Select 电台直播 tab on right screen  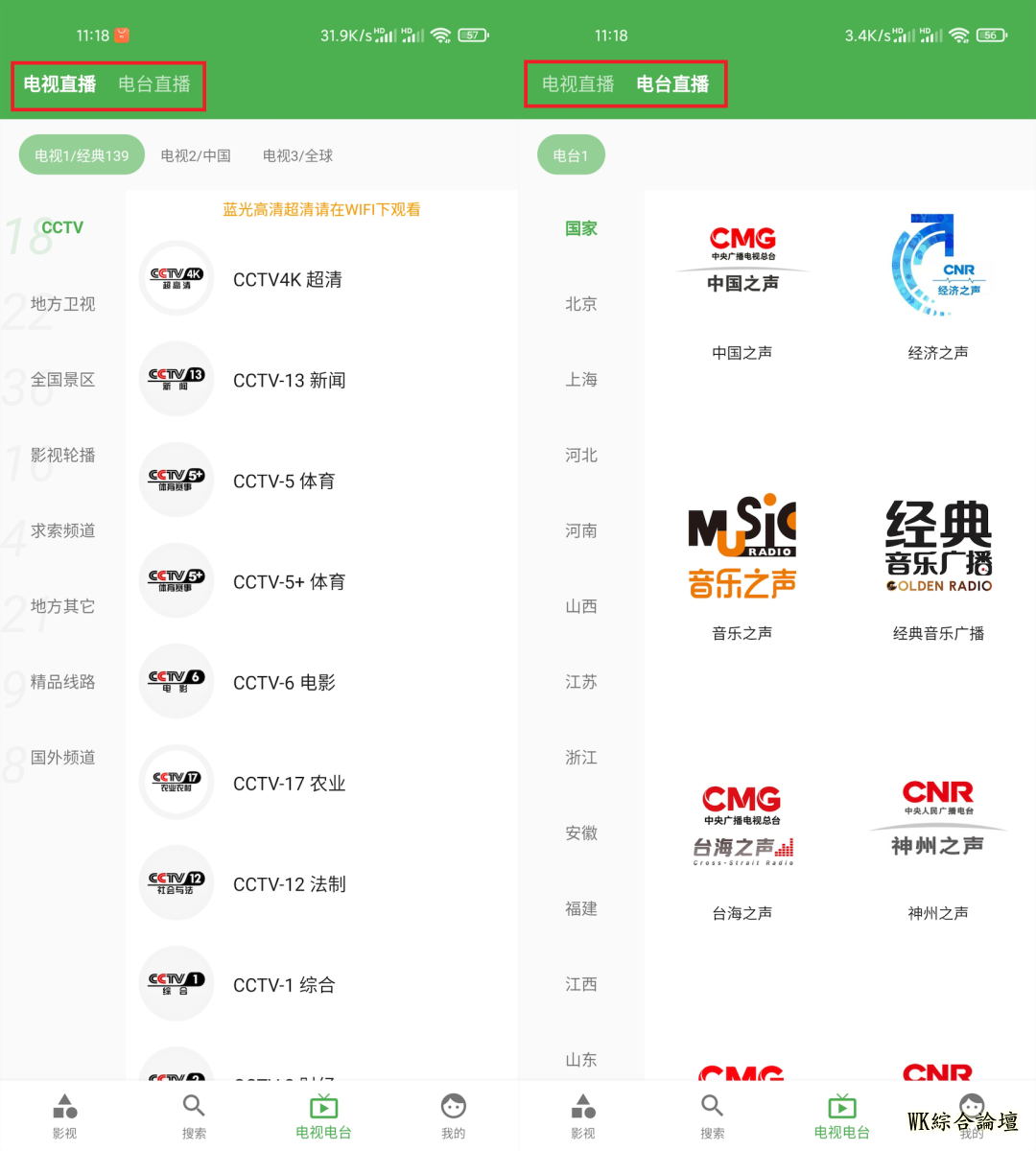coord(672,84)
